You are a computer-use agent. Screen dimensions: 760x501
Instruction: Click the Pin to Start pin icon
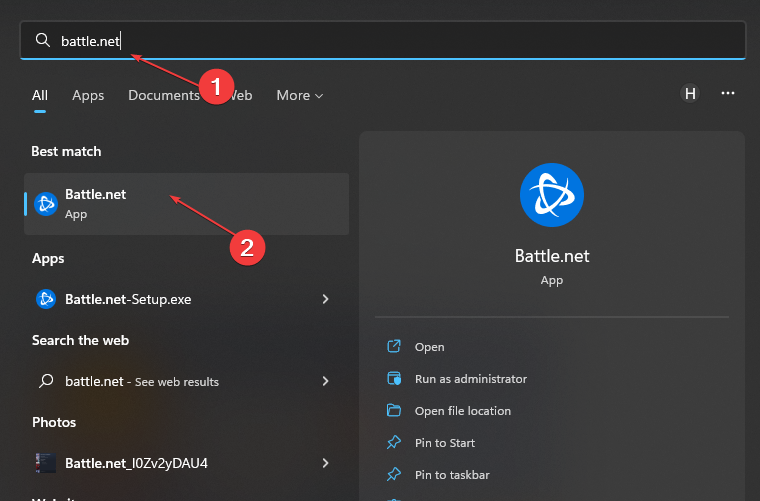pos(394,442)
